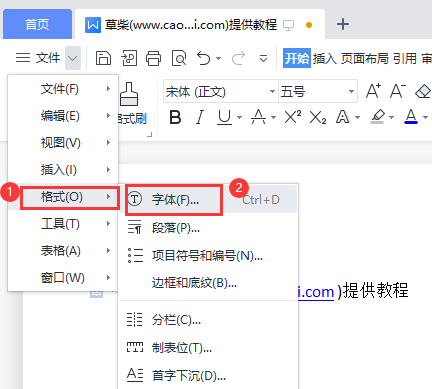Choose 制表位(T)... menu item
This screenshot has height=389, width=432.
pyautogui.click(x=209, y=348)
